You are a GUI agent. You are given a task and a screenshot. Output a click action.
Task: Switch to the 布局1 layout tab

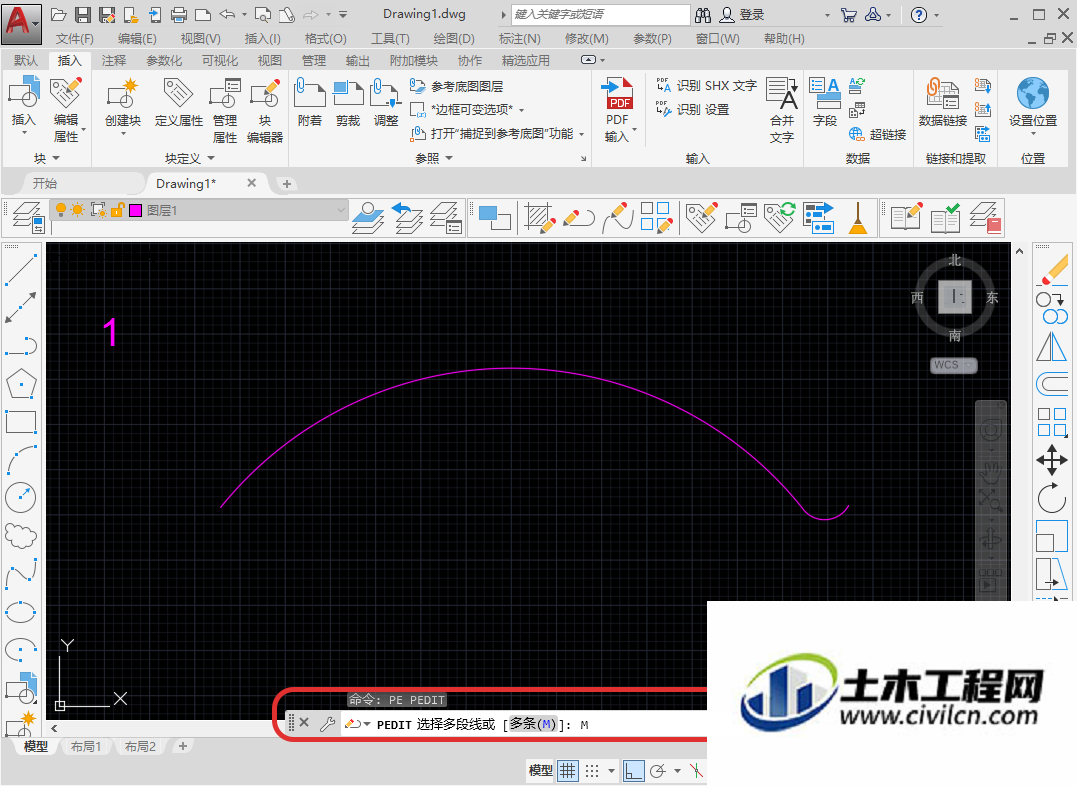click(86, 746)
